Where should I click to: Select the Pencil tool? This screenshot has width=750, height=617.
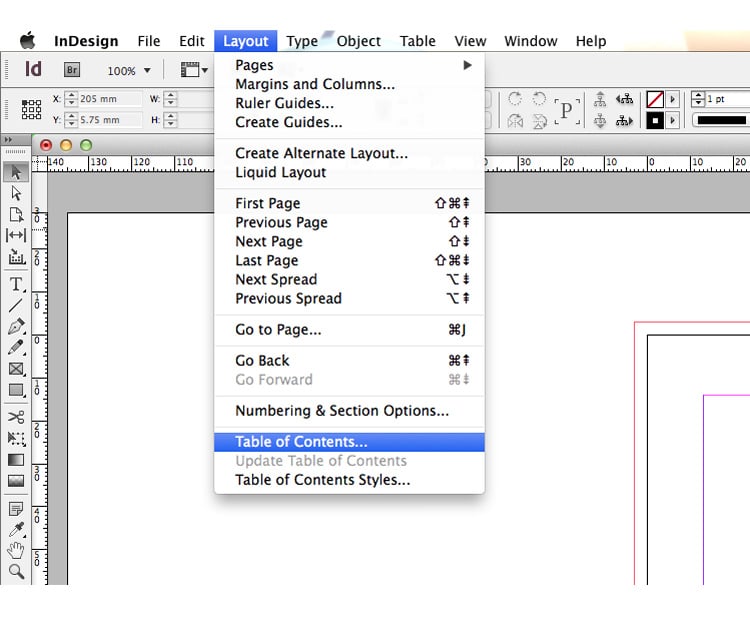pos(16,347)
